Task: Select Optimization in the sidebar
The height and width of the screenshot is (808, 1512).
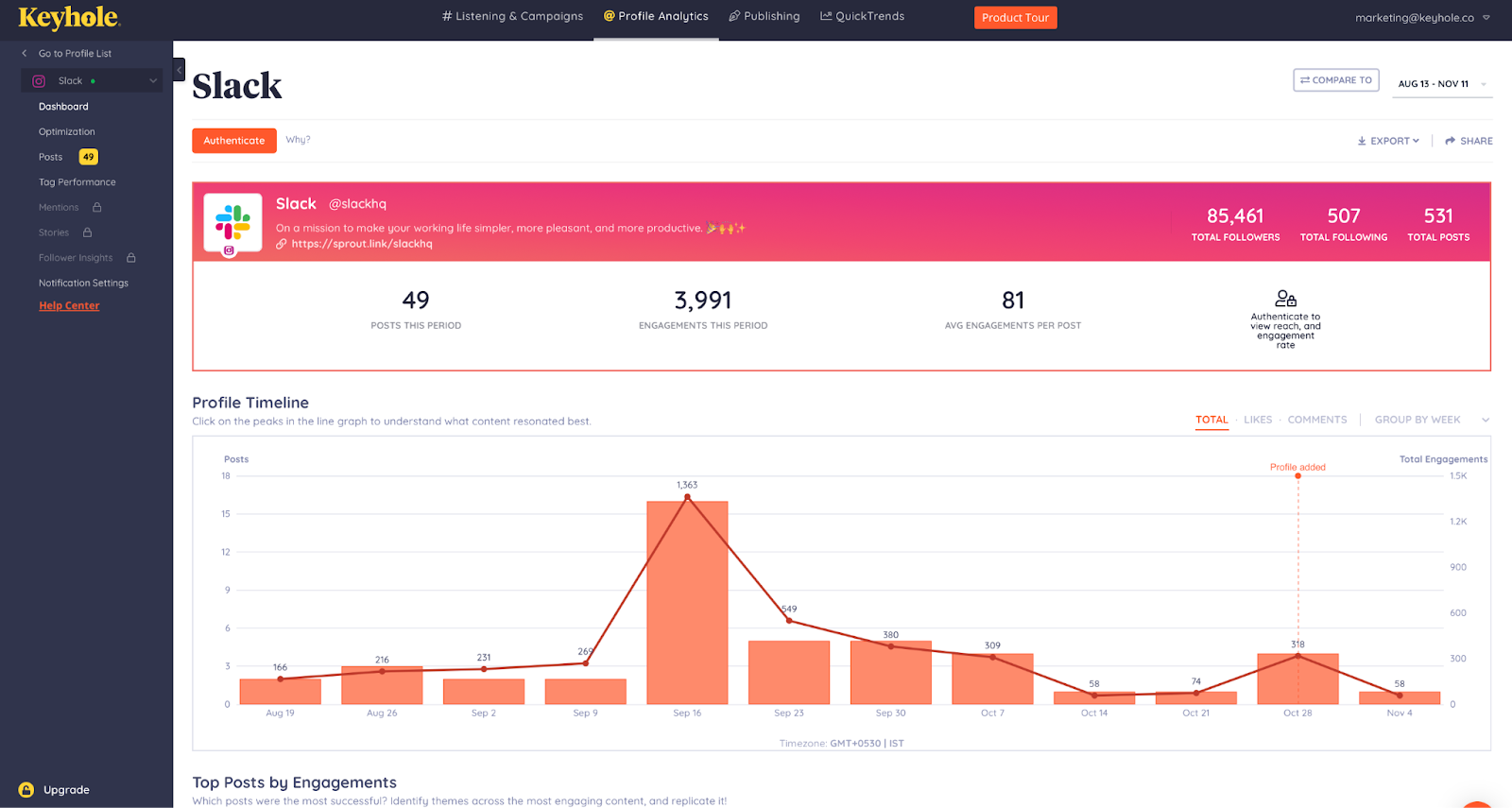Action: point(66,132)
